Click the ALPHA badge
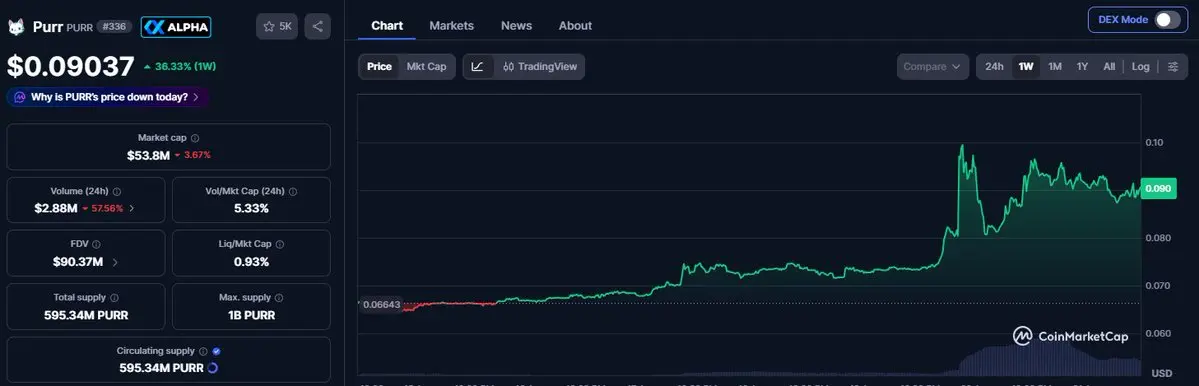1199x386 pixels. coord(176,27)
